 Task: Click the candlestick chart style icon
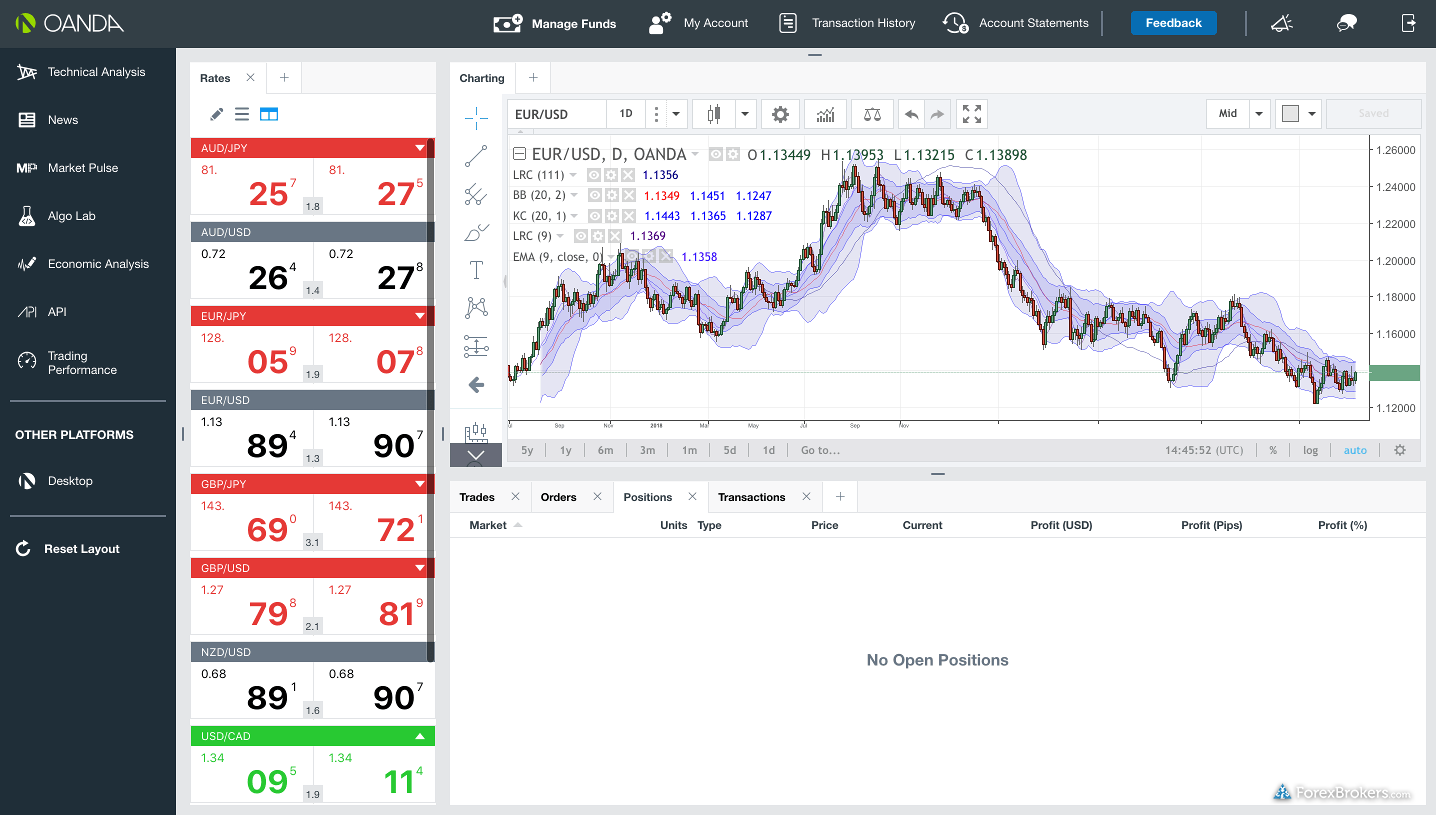pyautogui.click(x=713, y=114)
